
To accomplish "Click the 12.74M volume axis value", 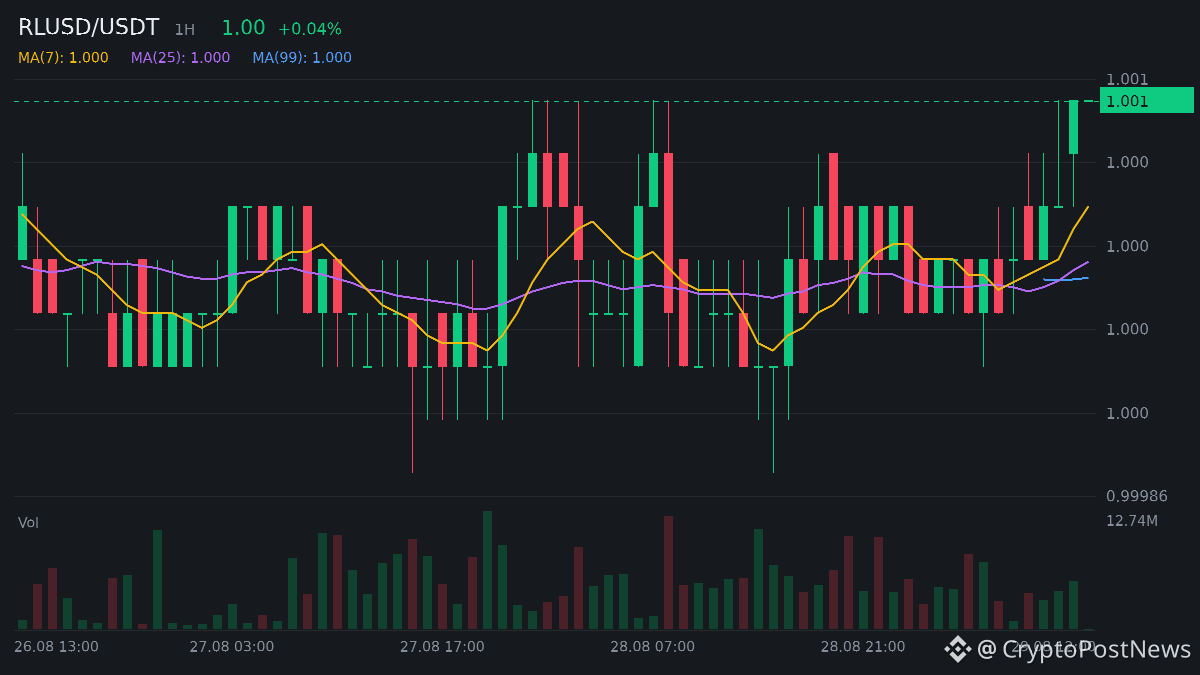I will coord(1132,521).
